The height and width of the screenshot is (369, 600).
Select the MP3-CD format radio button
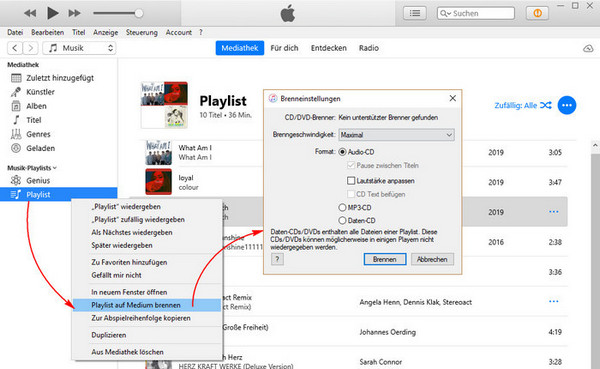click(342, 207)
